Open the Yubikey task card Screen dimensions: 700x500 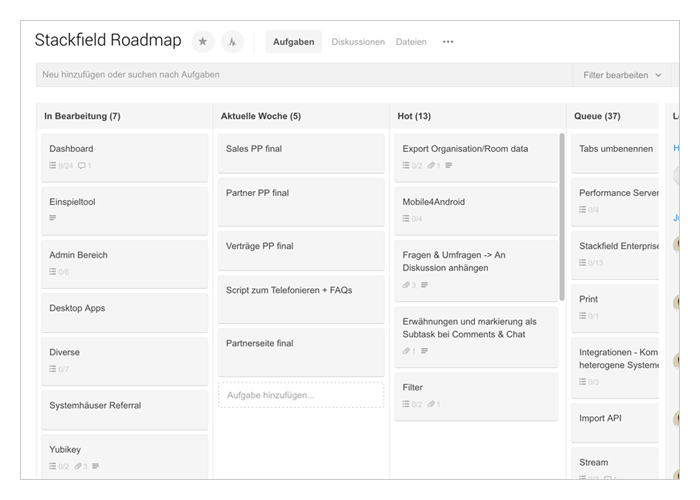tap(125, 457)
